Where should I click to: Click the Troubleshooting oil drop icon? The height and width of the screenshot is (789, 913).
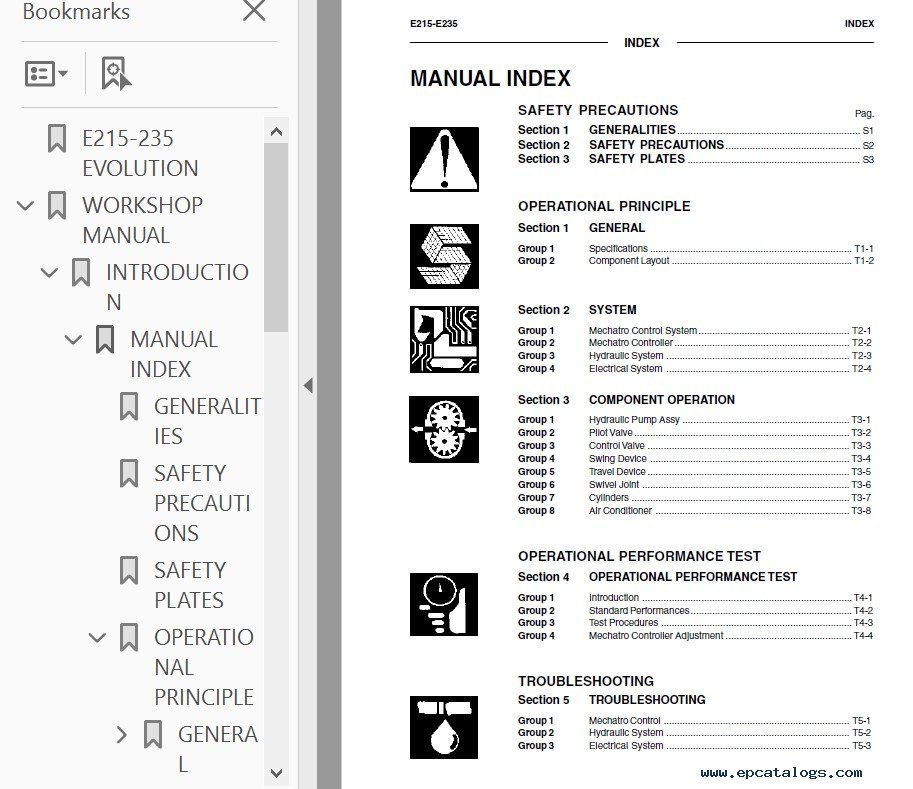click(x=444, y=727)
